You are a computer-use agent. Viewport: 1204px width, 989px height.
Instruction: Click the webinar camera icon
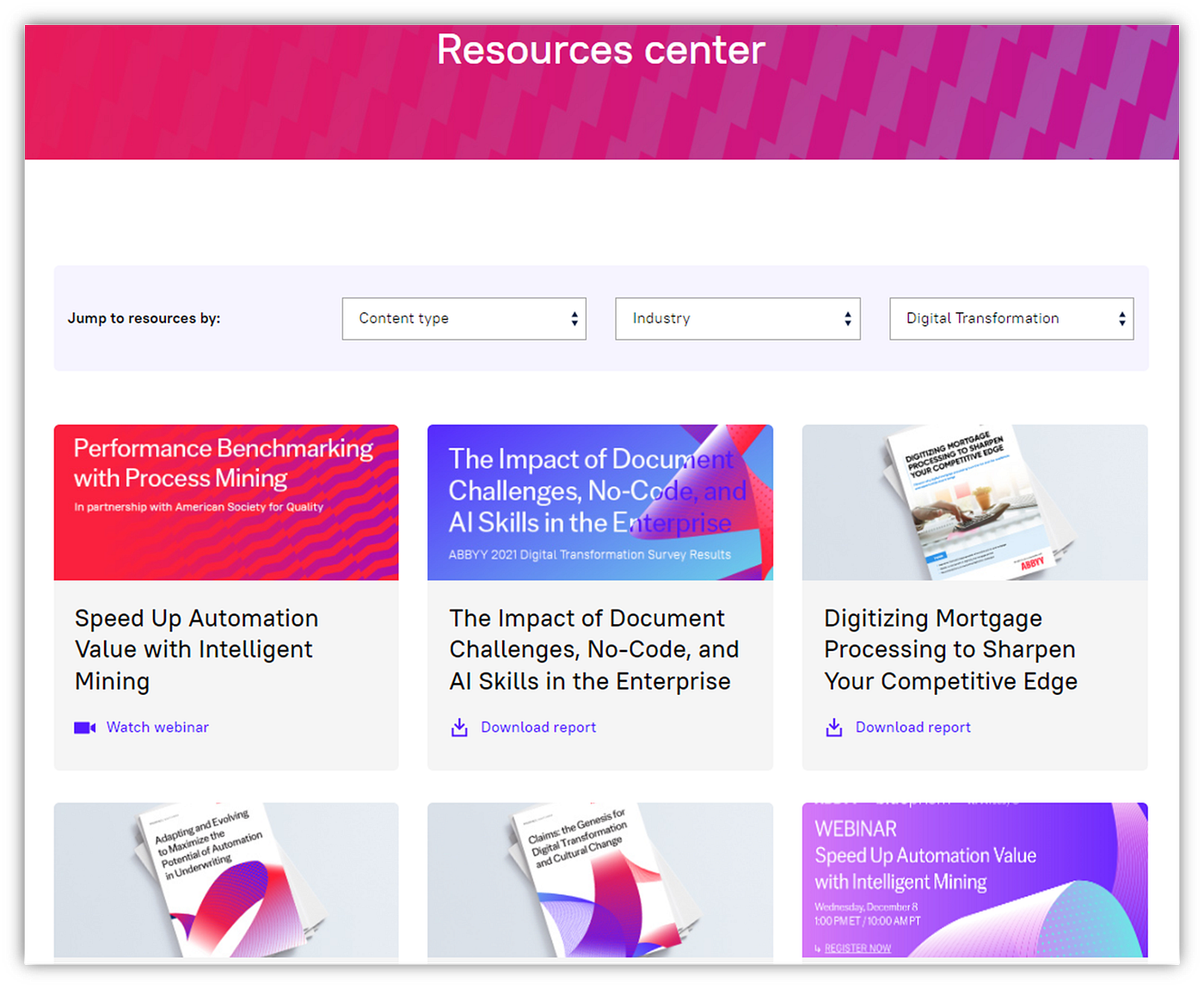click(84, 728)
